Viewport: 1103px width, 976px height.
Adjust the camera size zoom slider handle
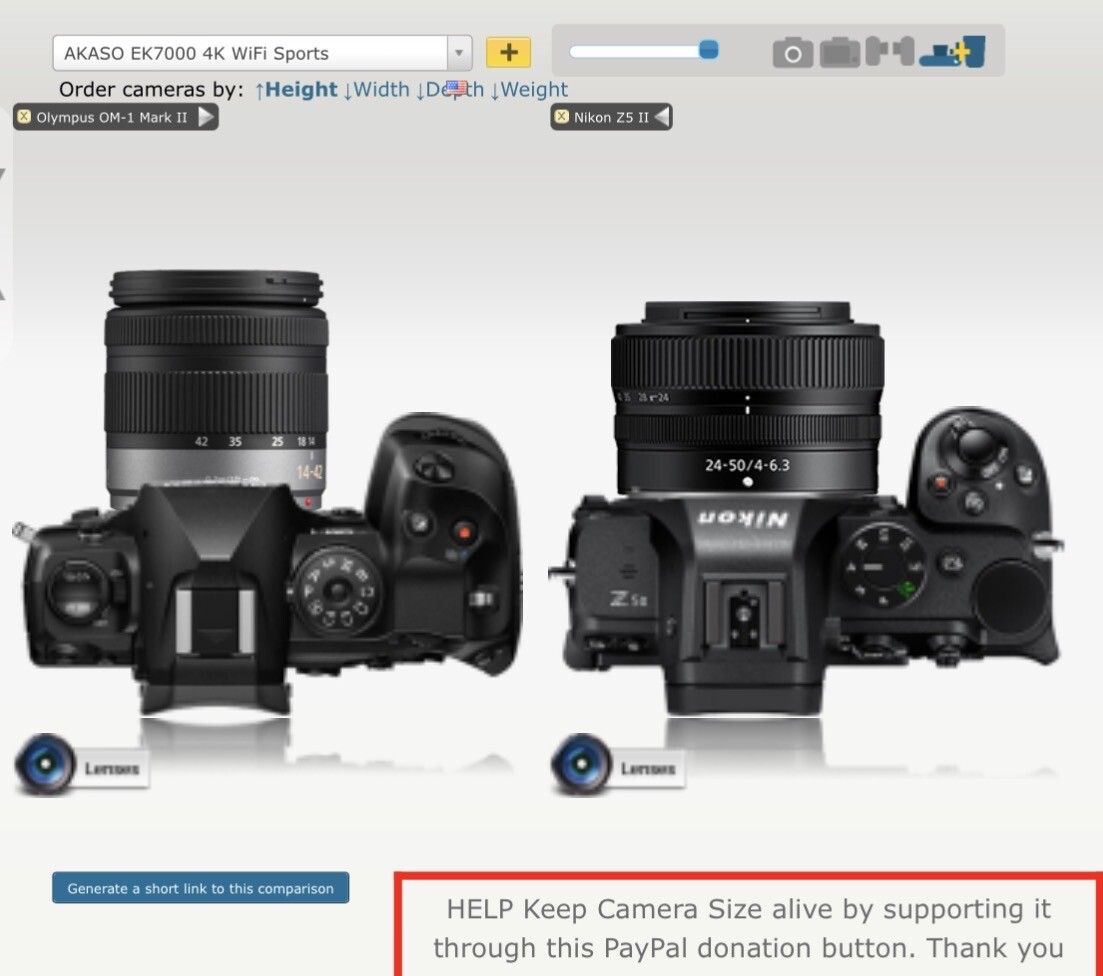pyautogui.click(x=708, y=50)
